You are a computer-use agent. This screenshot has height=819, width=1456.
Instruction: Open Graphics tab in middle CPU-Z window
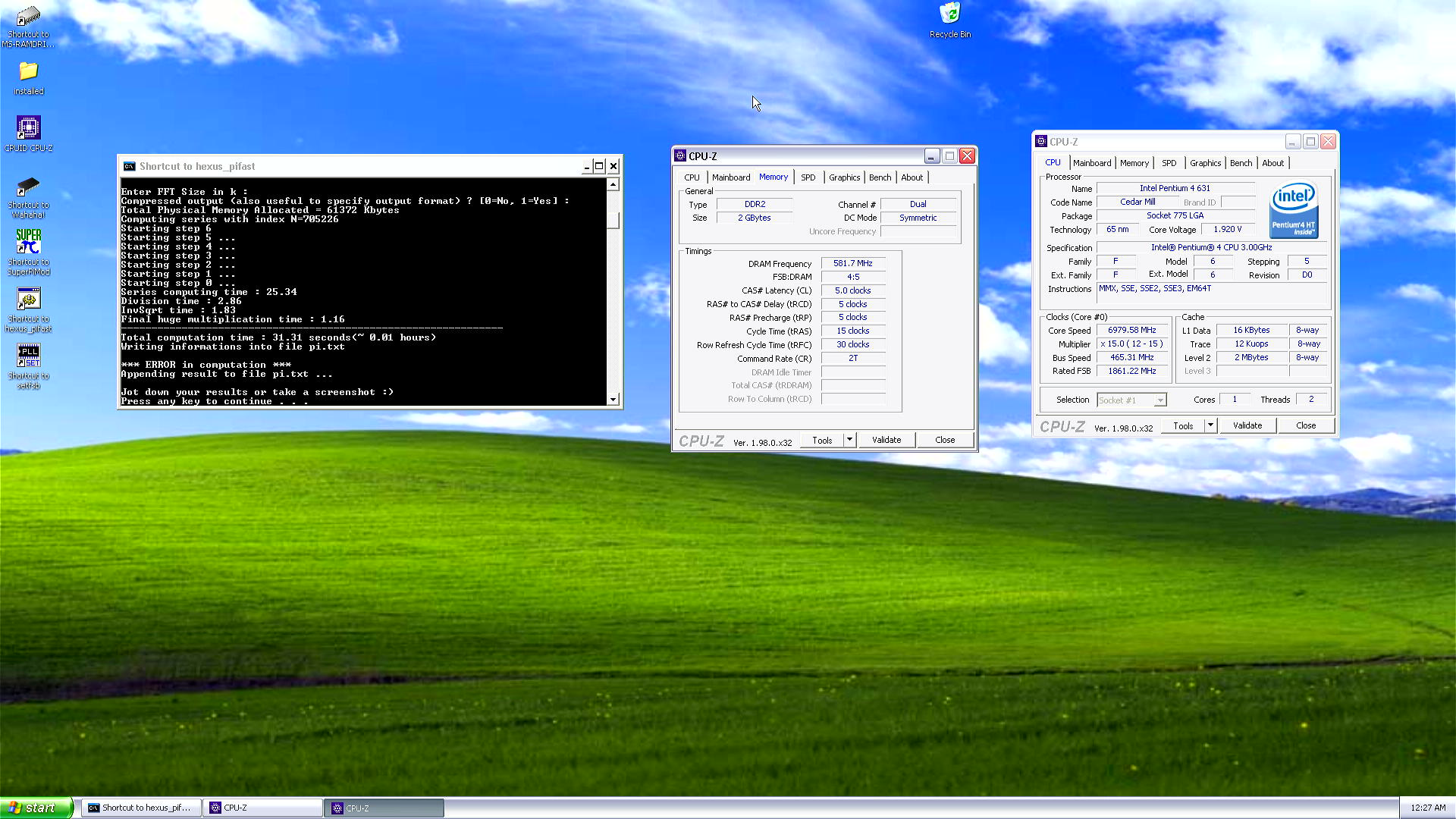(844, 177)
